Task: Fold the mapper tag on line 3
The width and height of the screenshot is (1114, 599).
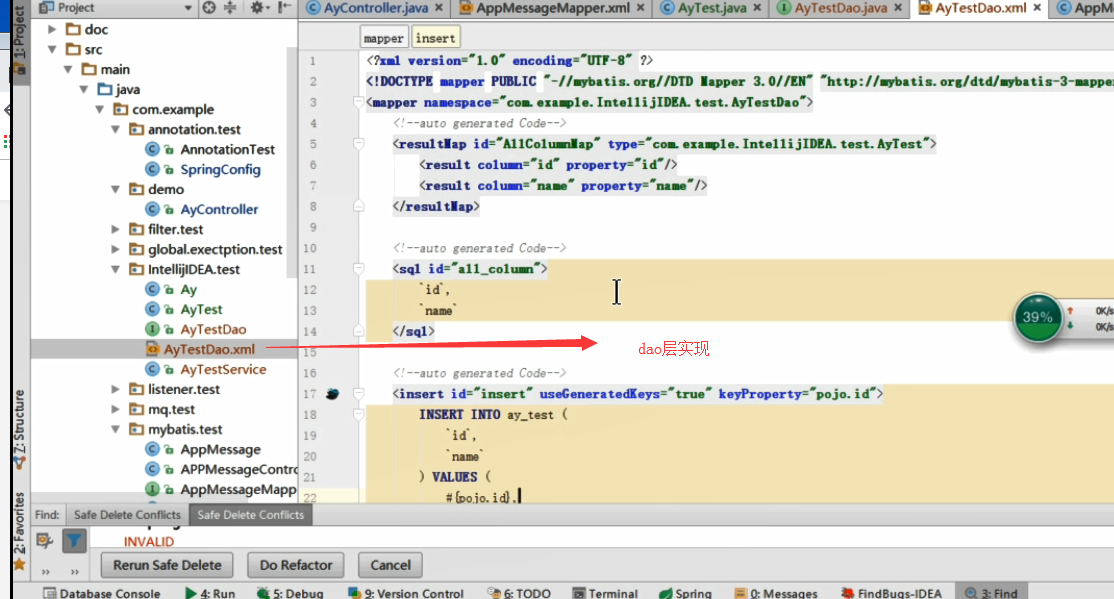Action: [x=359, y=102]
